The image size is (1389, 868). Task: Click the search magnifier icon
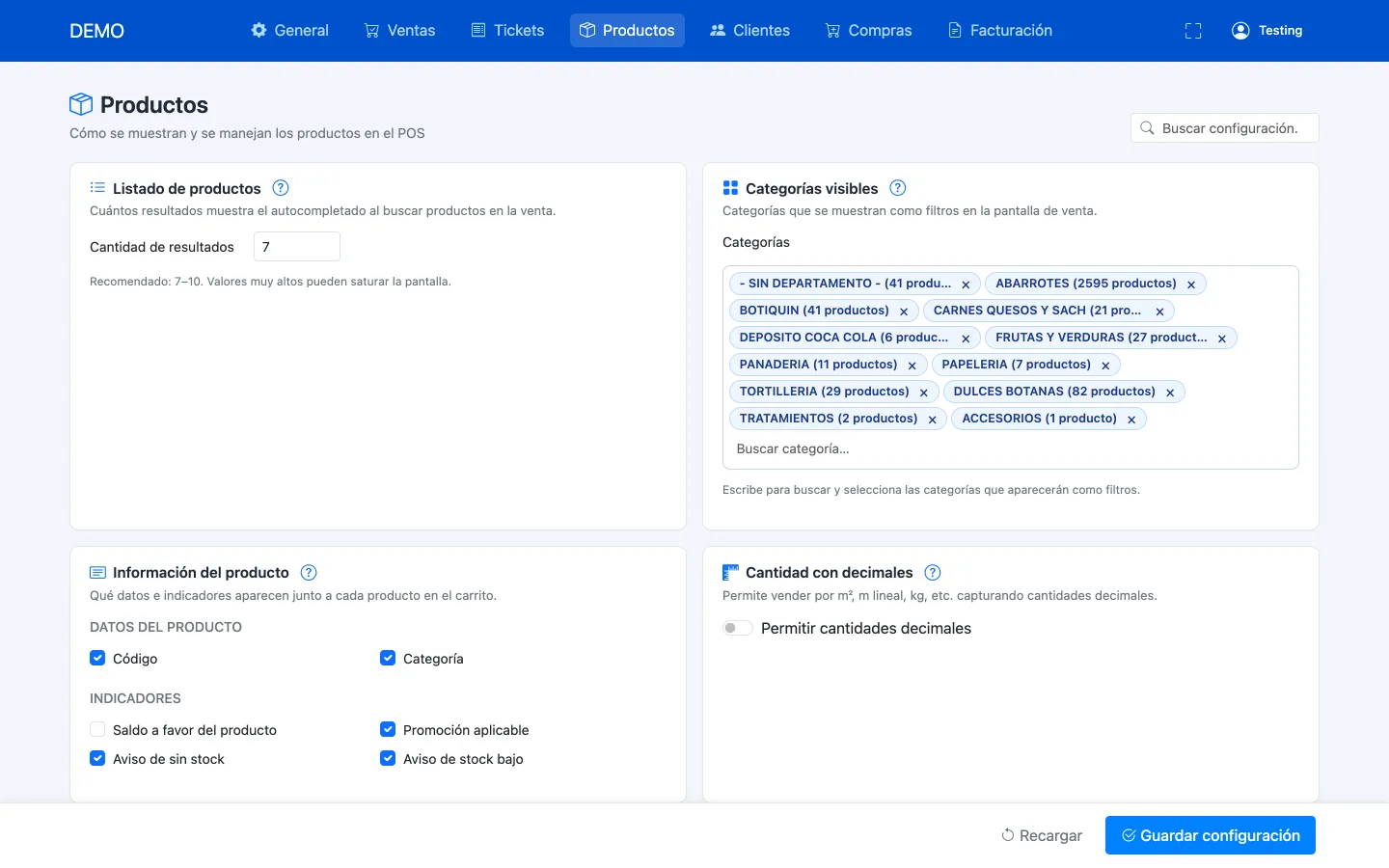(x=1147, y=128)
